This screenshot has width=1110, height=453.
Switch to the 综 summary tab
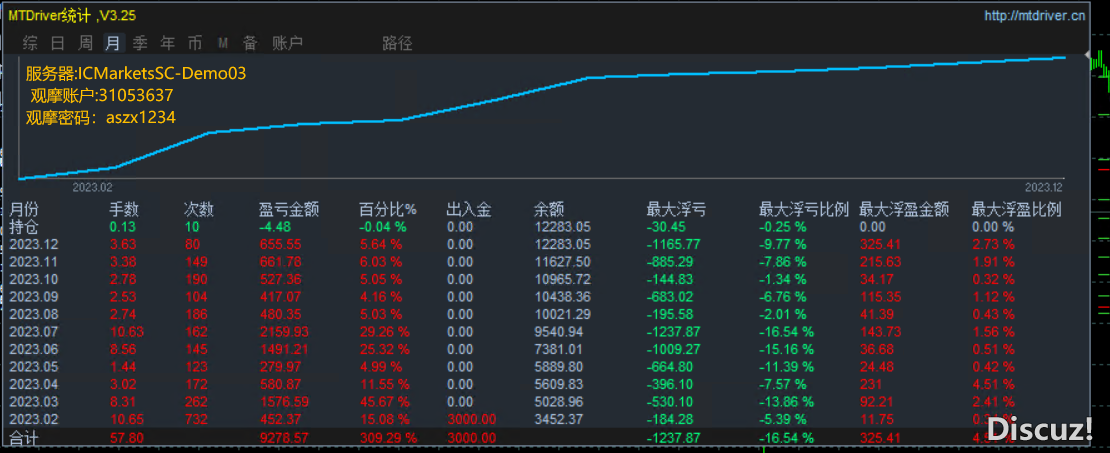tap(31, 43)
